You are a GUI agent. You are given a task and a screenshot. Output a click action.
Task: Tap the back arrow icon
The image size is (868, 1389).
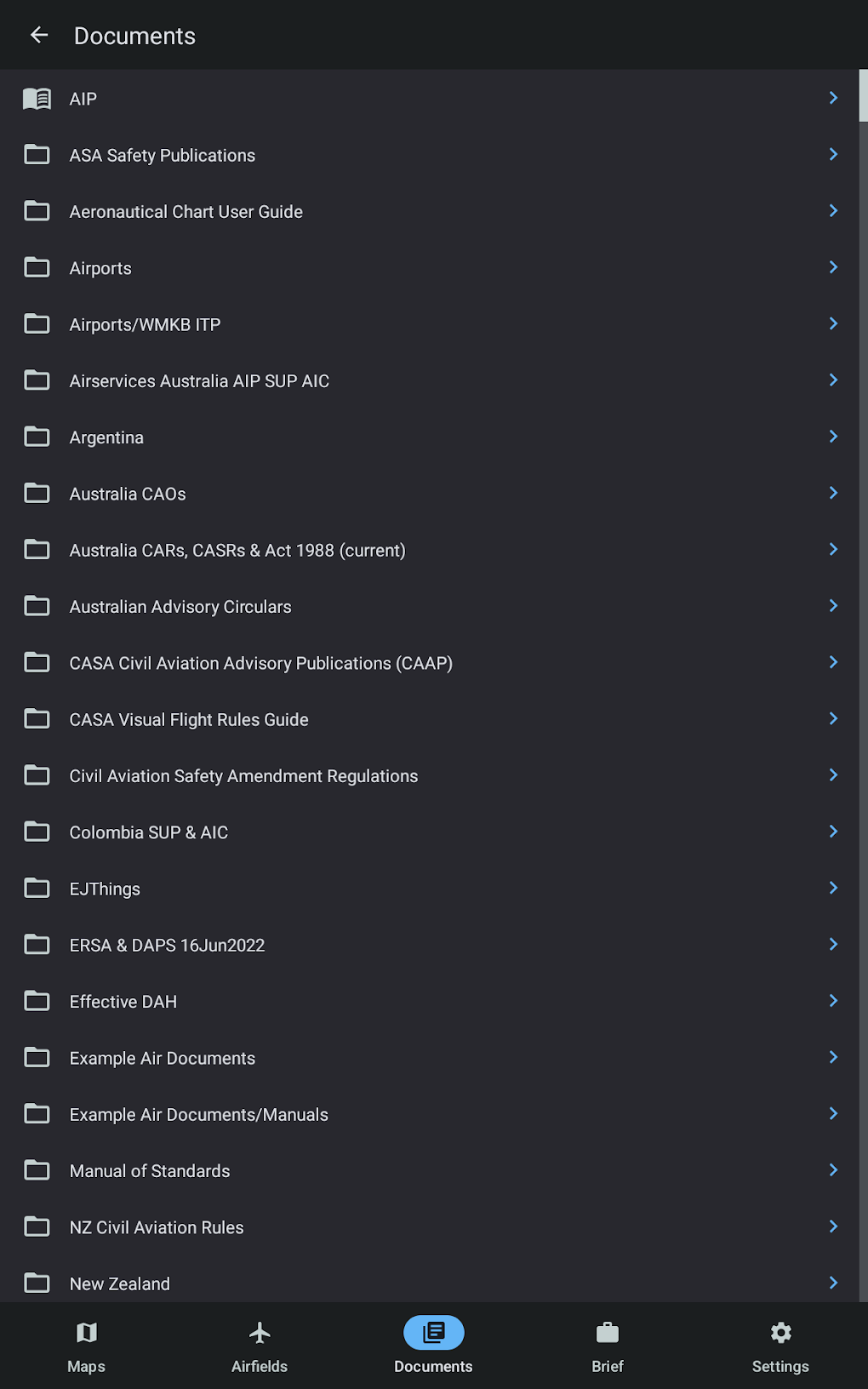tap(39, 35)
